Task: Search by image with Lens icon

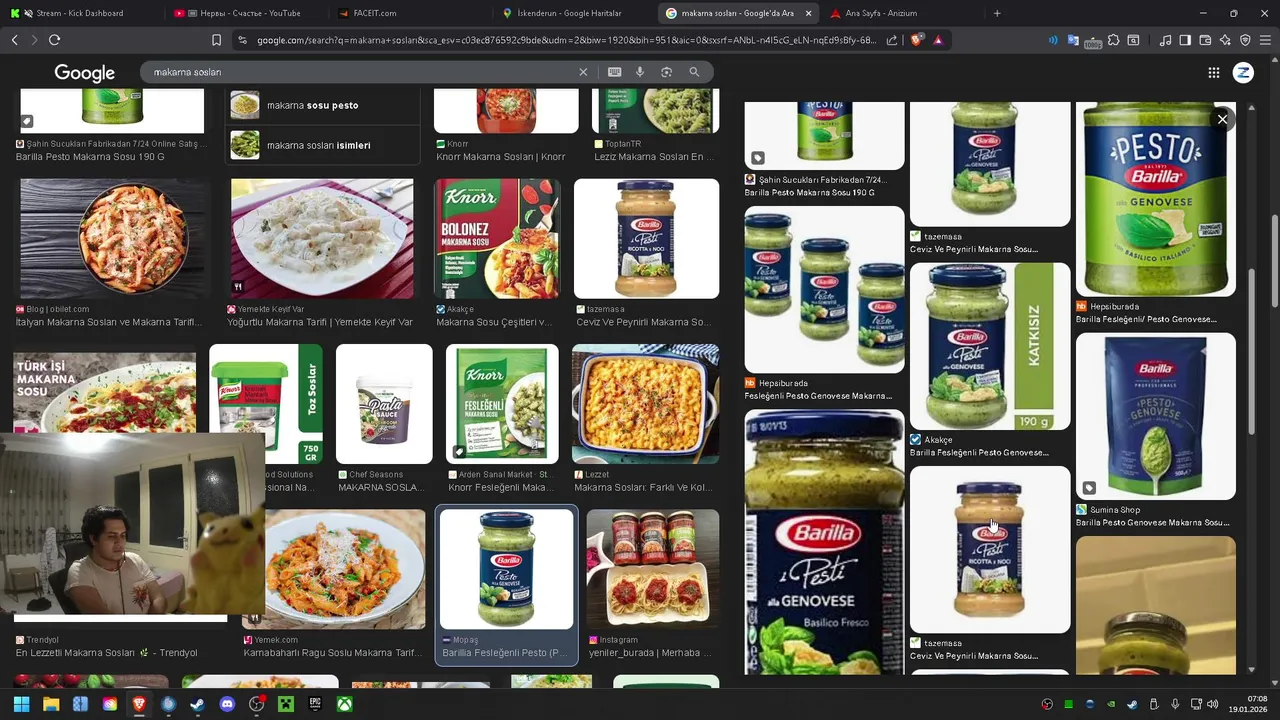Action: [666, 72]
